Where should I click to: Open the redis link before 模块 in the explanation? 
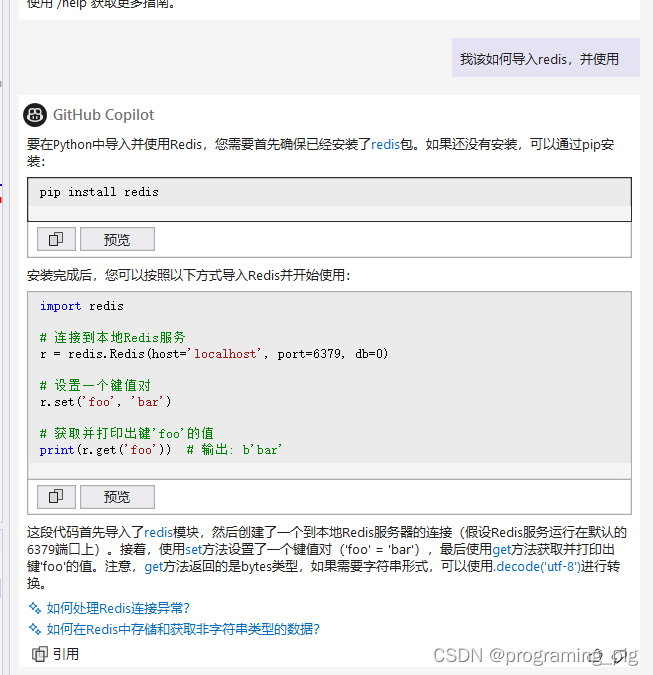pos(158,533)
